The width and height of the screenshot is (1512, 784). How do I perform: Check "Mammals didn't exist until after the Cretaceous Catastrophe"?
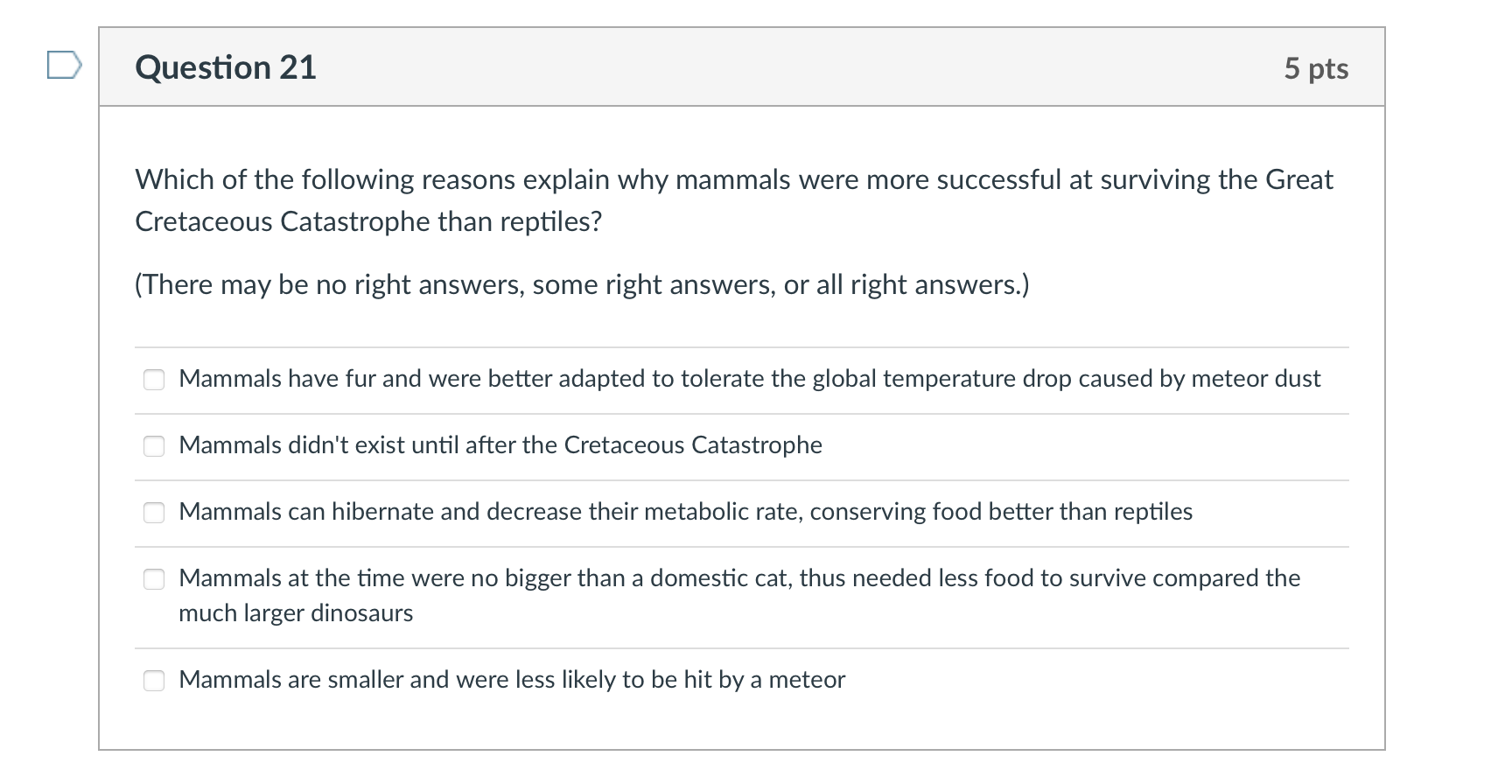tap(154, 446)
